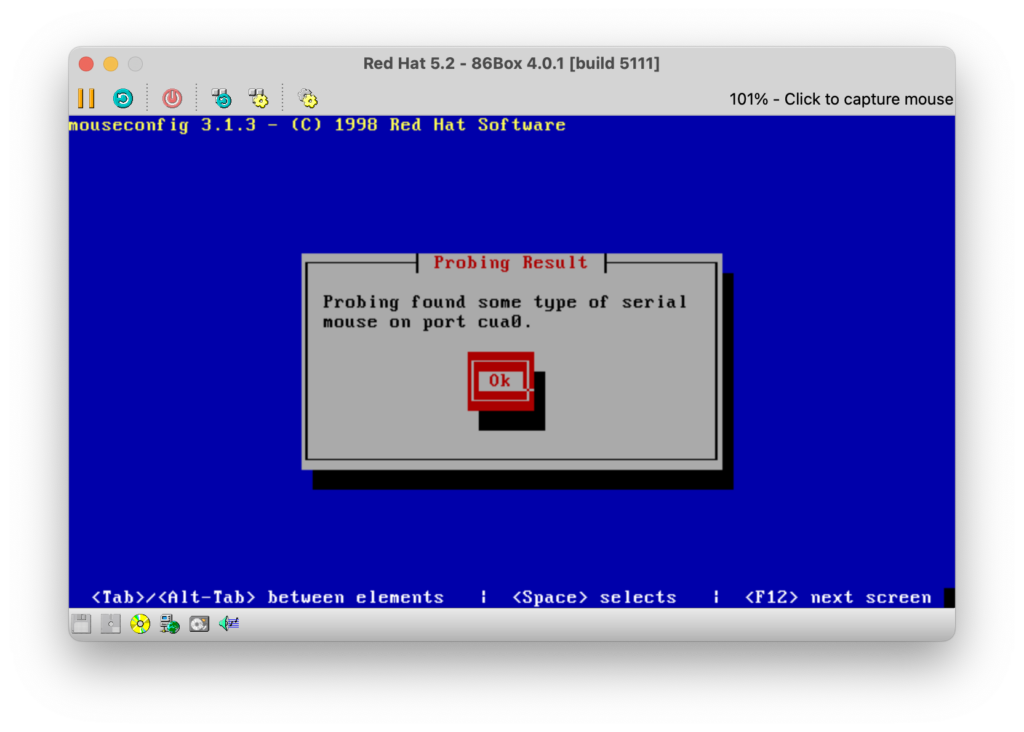1024x732 pixels.
Task: Click the mouseconfig 3.1.3 header text
Action: click(317, 125)
